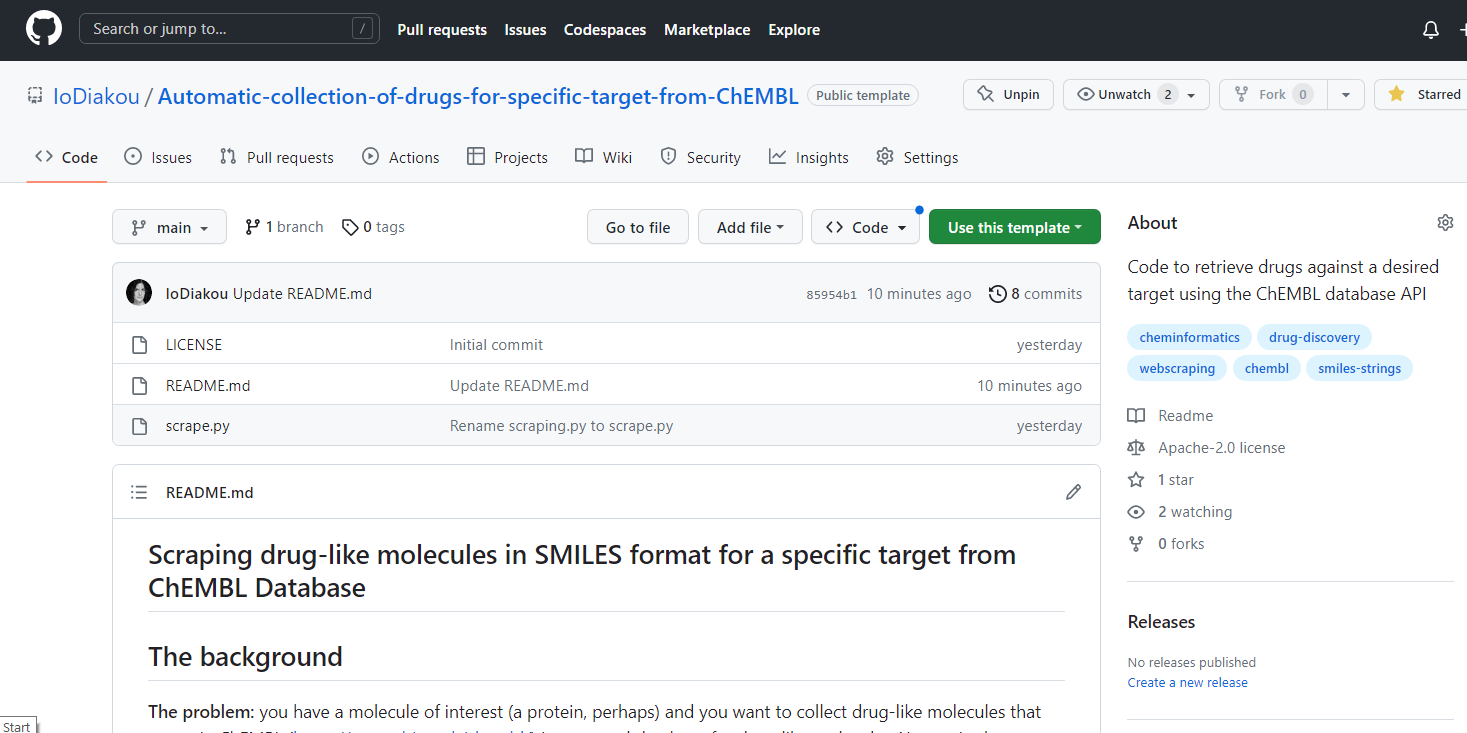Click the 1 branch link
The image size is (1467, 733).
pyautogui.click(x=284, y=227)
